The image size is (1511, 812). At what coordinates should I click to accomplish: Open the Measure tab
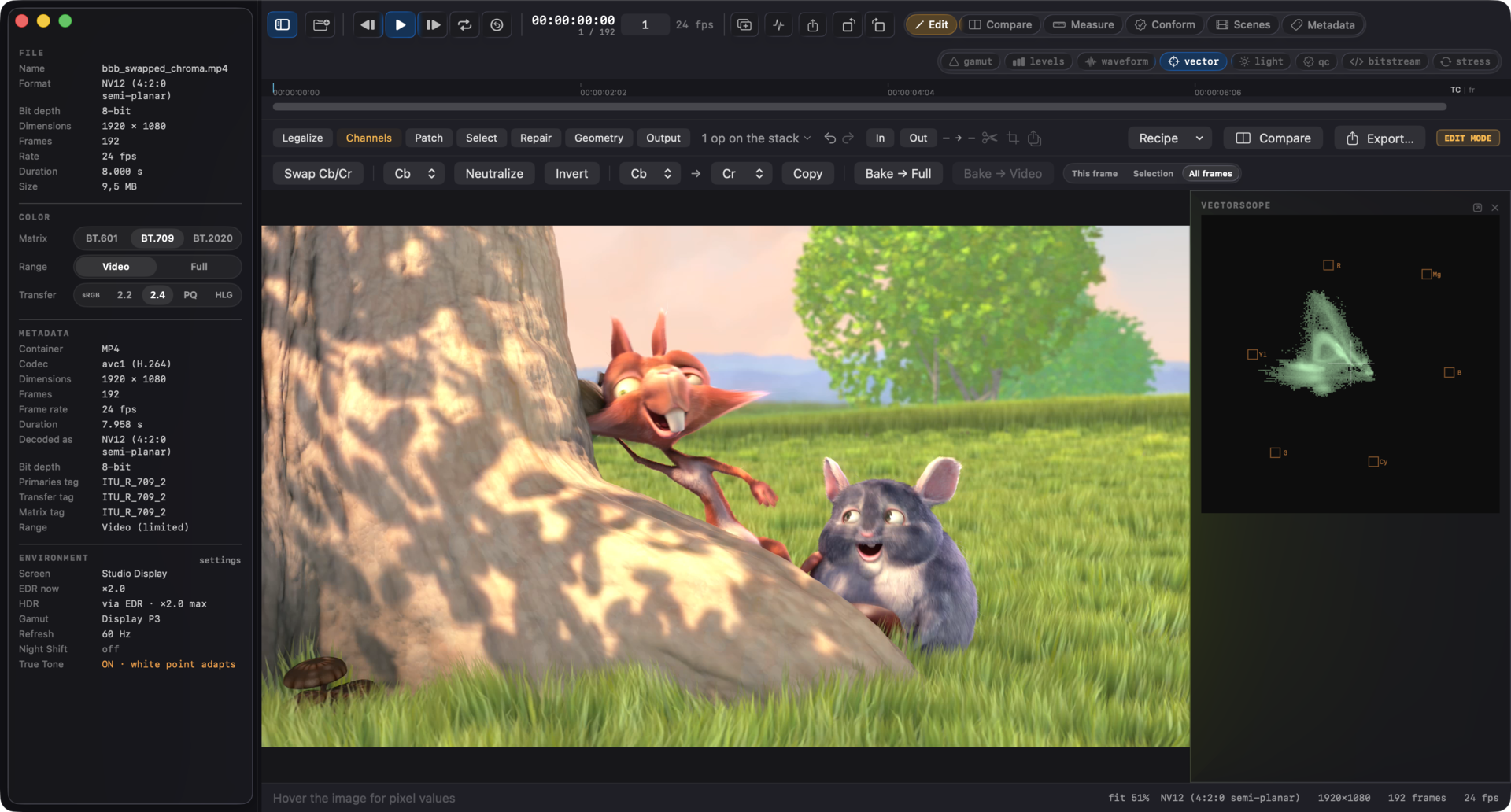[1084, 24]
